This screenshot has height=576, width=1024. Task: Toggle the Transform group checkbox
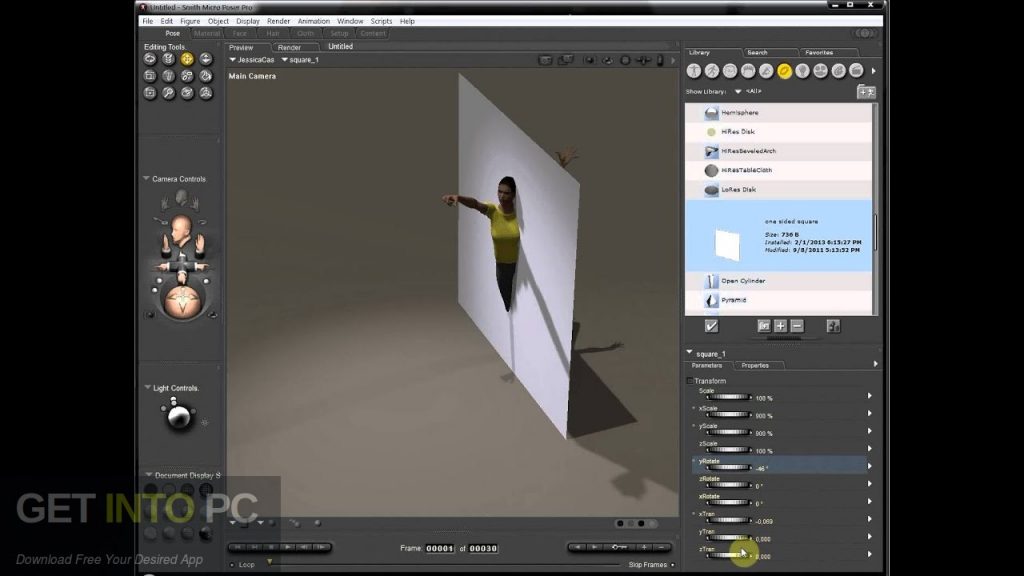pos(690,381)
